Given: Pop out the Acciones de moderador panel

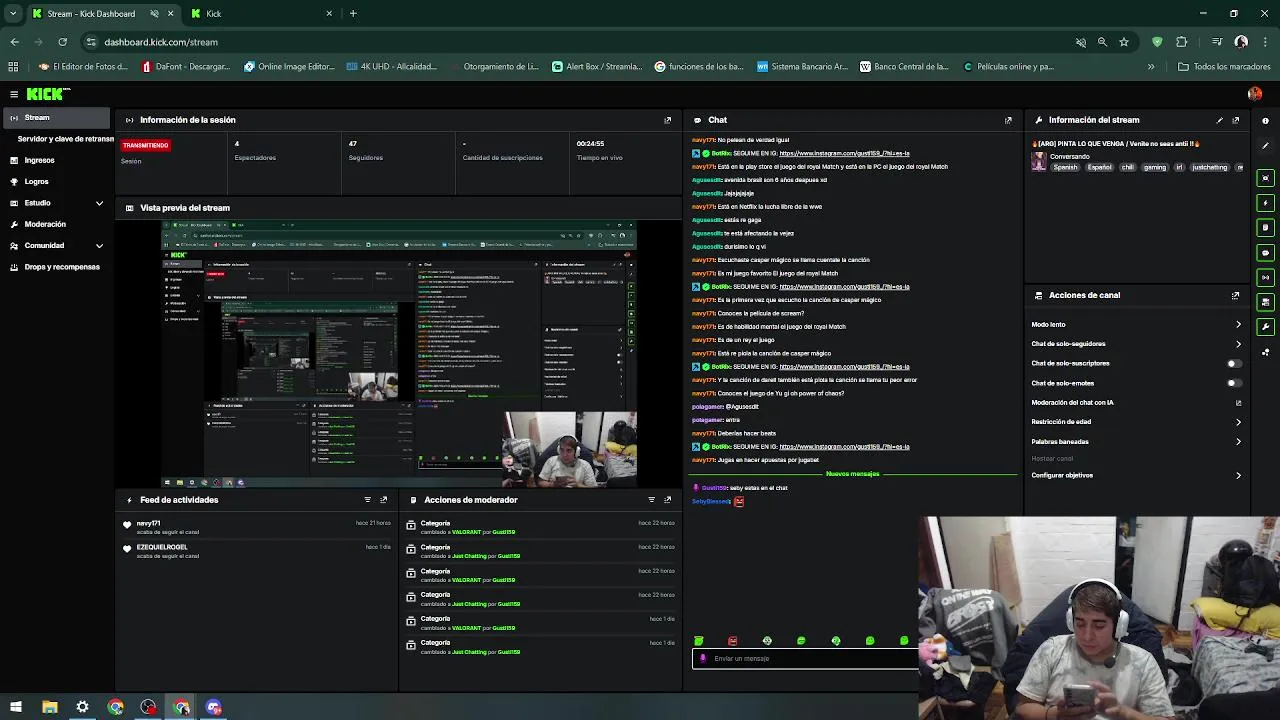Looking at the screenshot, I should coord(668,500).
